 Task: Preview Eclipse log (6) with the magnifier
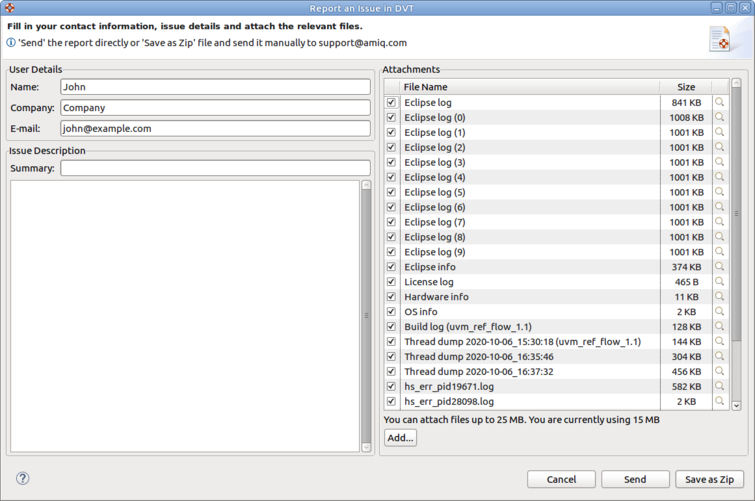(x=719, y=207)
